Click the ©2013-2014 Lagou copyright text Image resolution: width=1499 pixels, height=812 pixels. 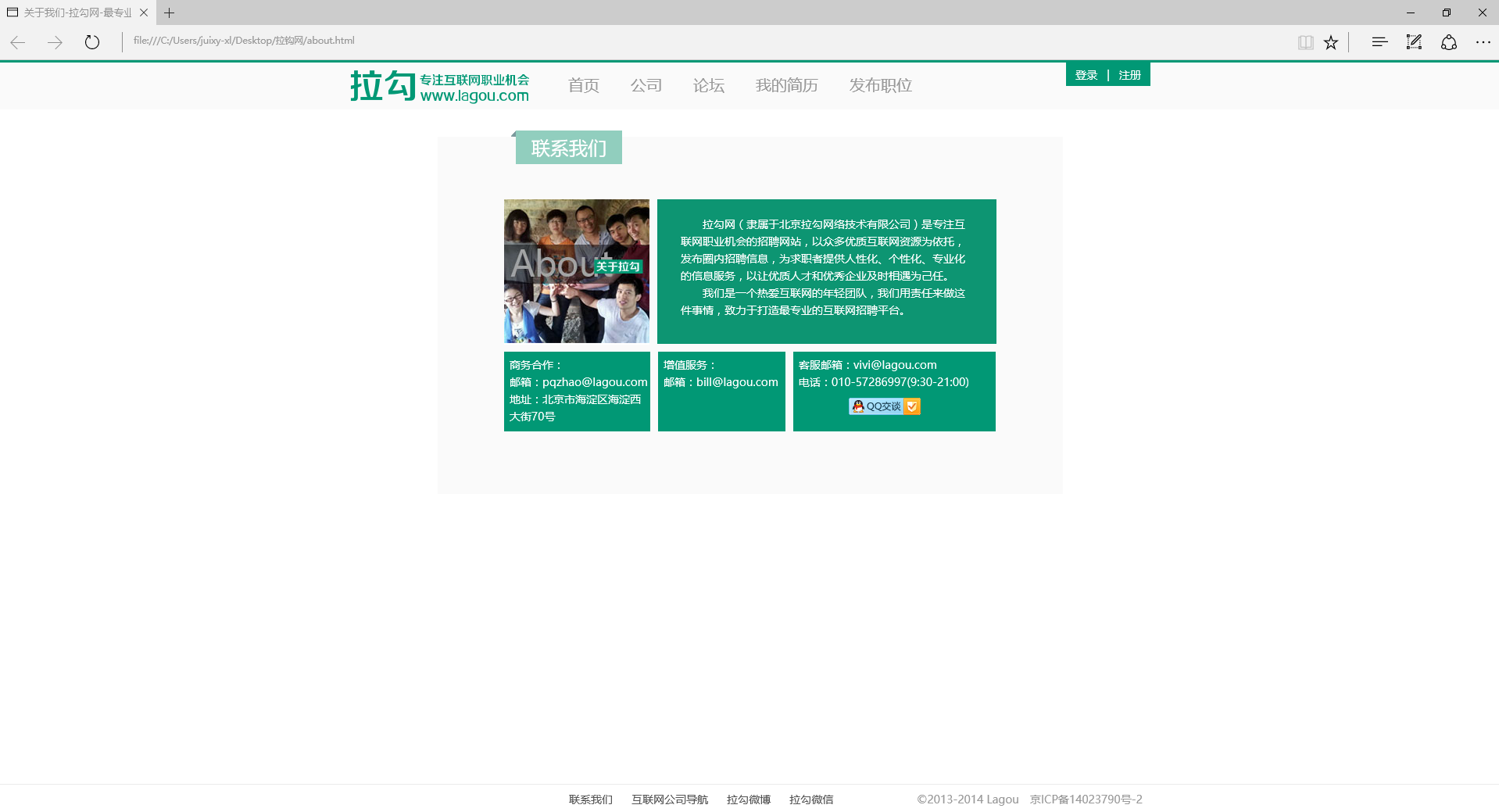[x=968, y=799]
